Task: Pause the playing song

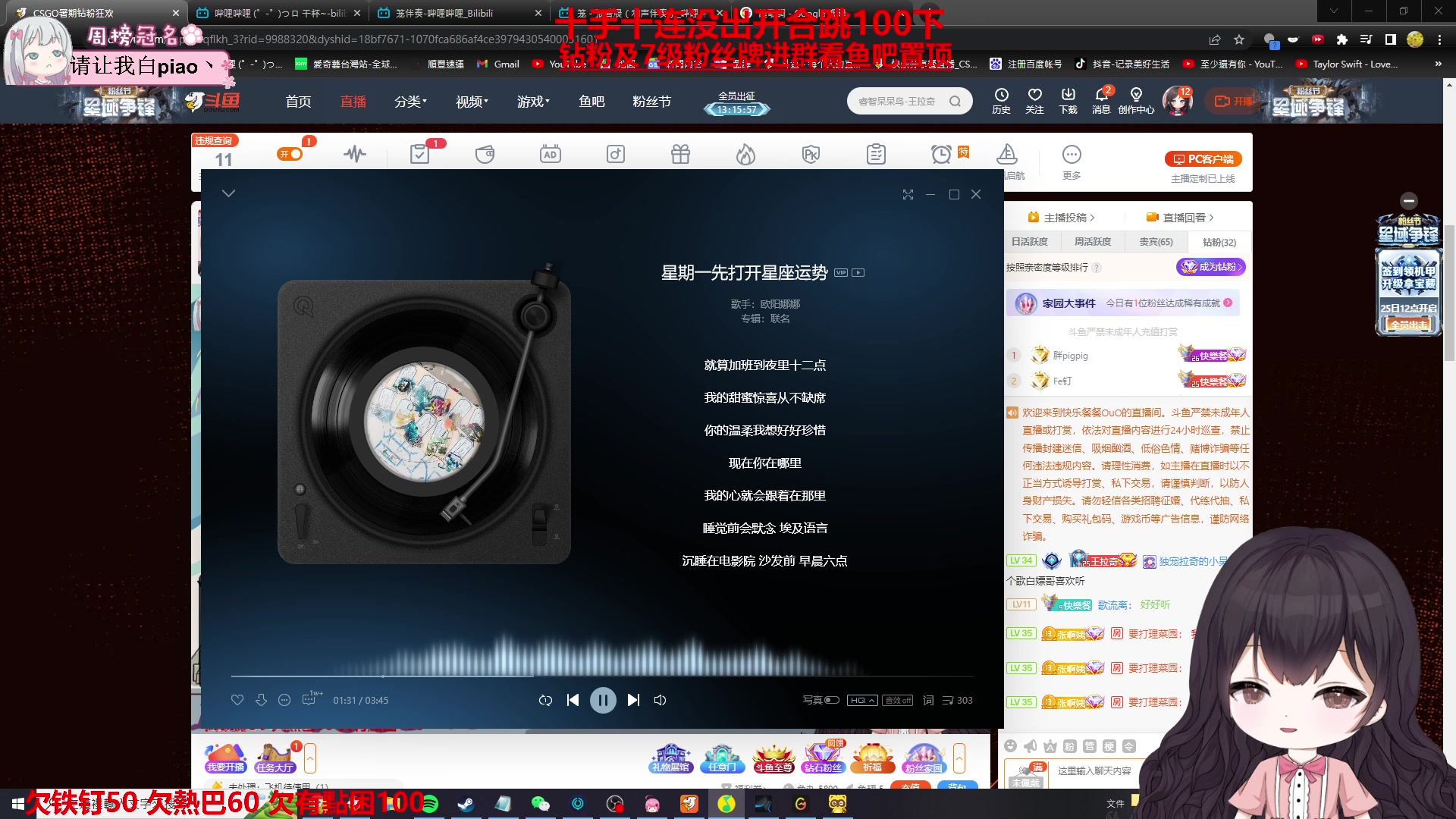Action: coord(603,700)
